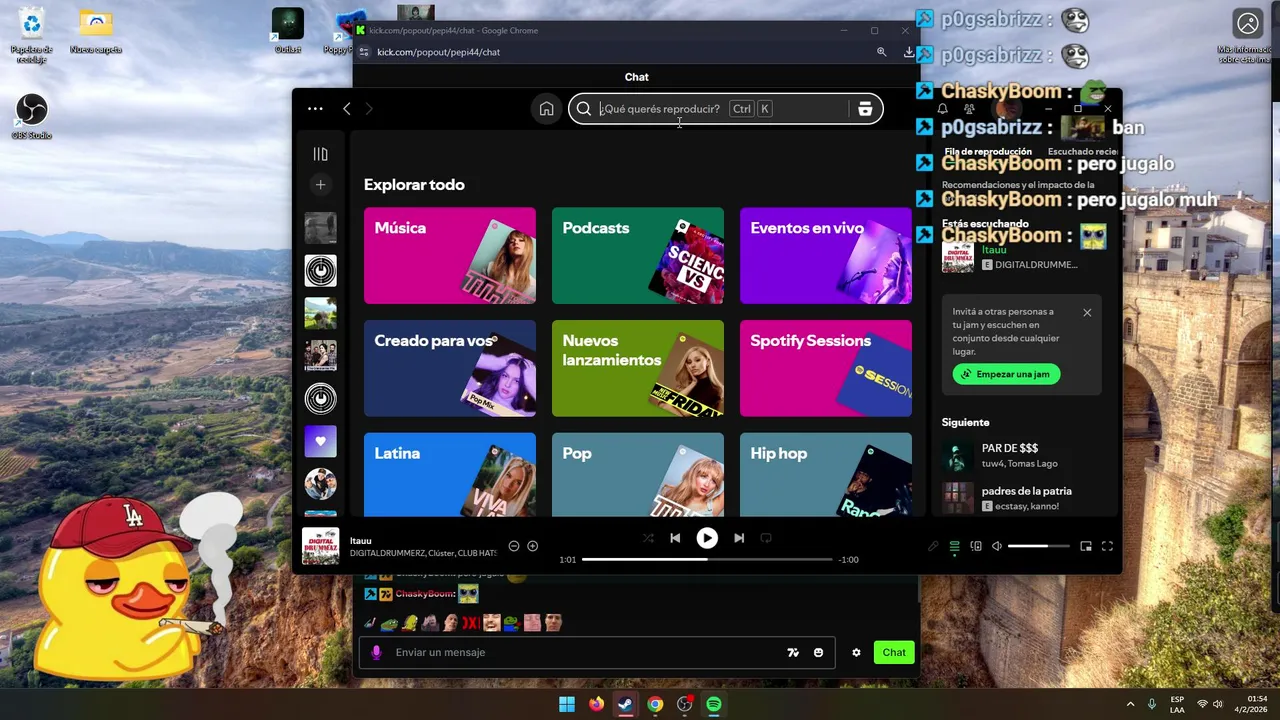Click the minus icon beside track title

point(514,546)
